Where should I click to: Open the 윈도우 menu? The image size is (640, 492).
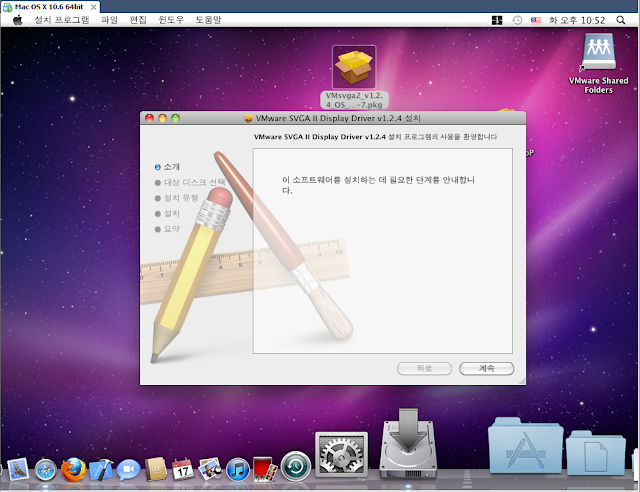(171, 20)
